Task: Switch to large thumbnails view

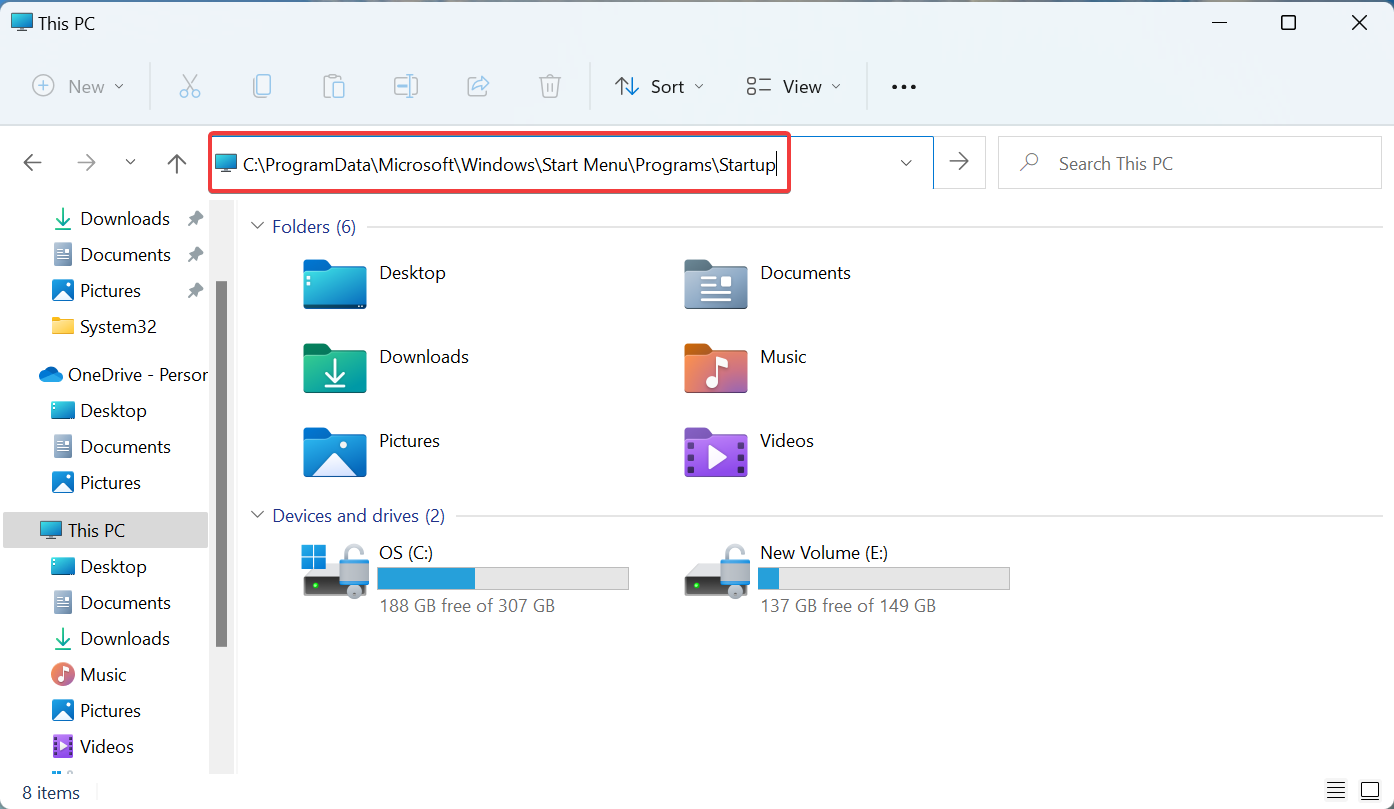Action: tap(1371, 791)
